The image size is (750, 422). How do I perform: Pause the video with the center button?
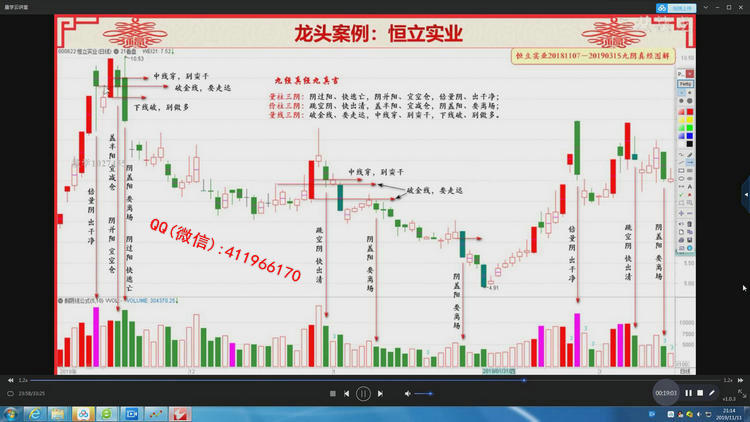(x=364, y=394)
